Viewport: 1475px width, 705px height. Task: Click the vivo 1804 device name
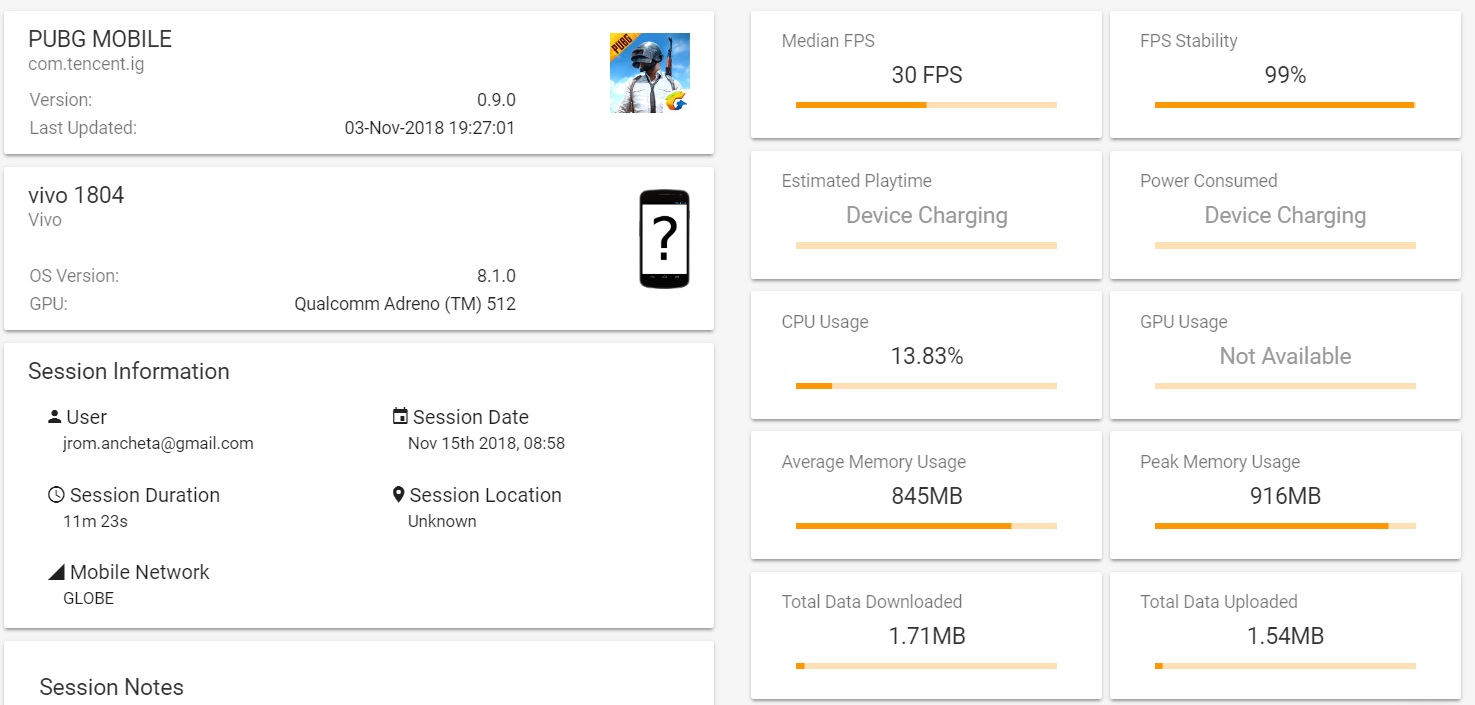click(76, 195)
